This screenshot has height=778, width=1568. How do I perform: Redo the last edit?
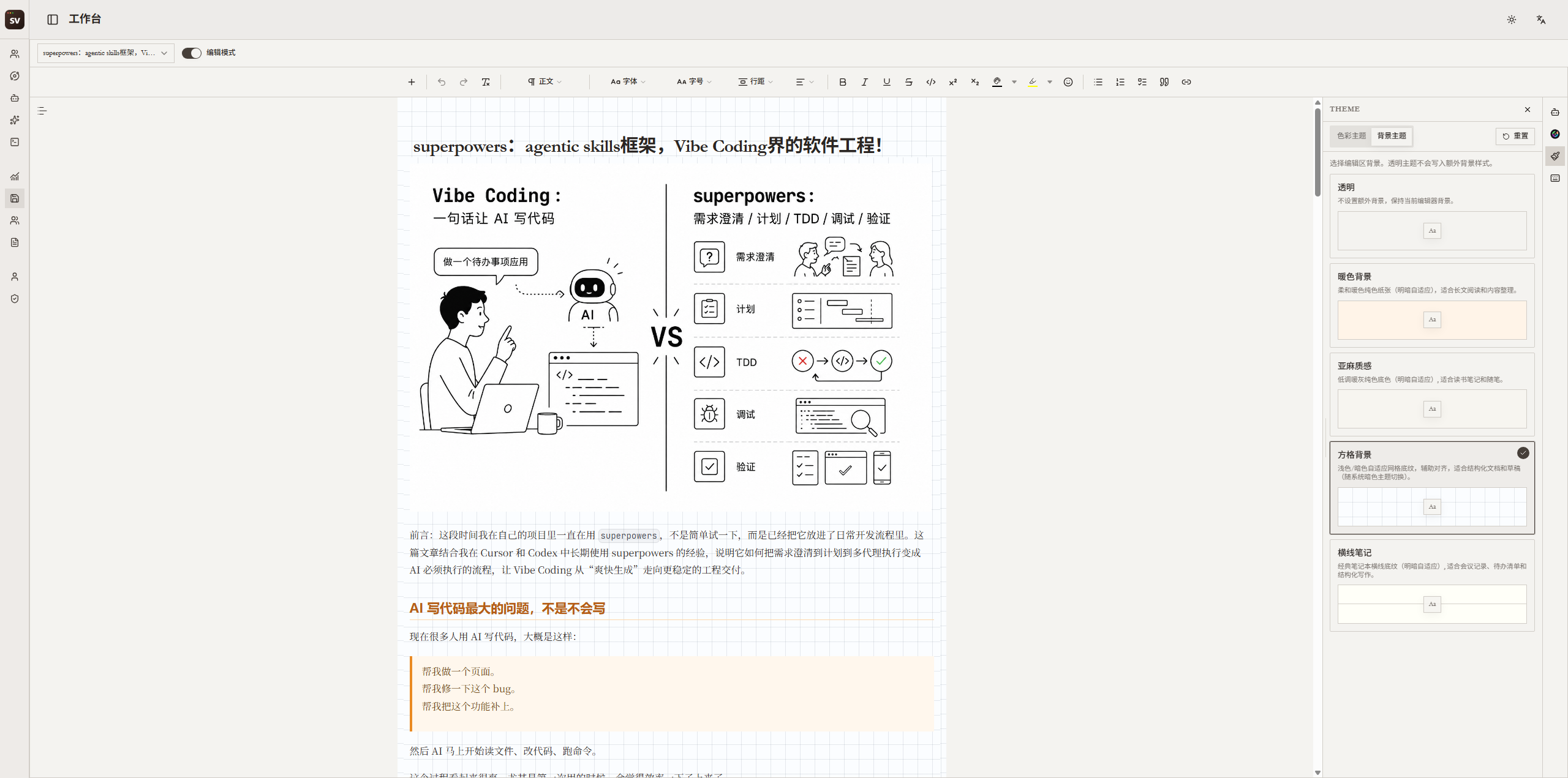point(464,82)
